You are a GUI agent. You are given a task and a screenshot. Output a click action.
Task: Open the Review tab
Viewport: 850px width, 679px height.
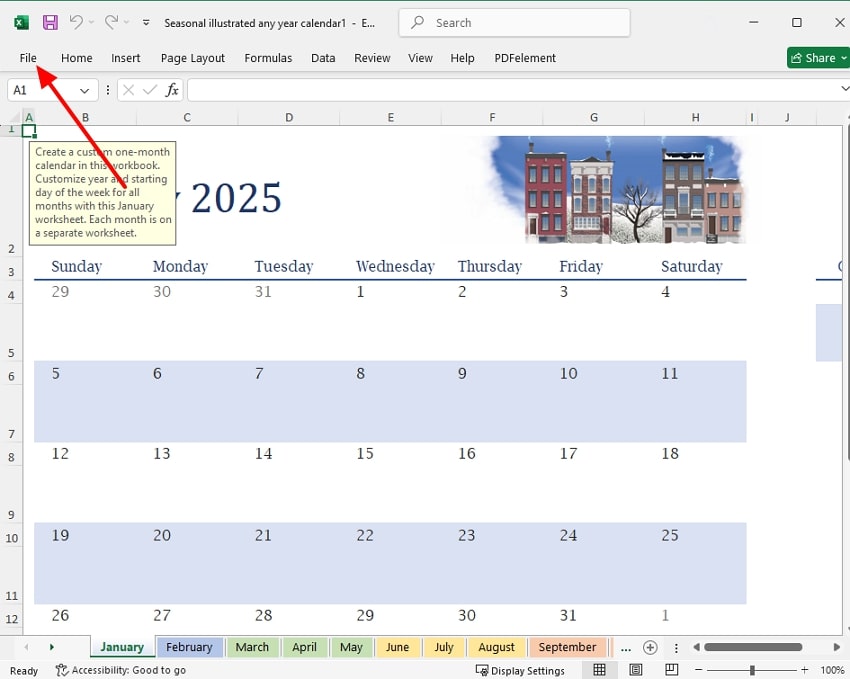pos(372,58)
